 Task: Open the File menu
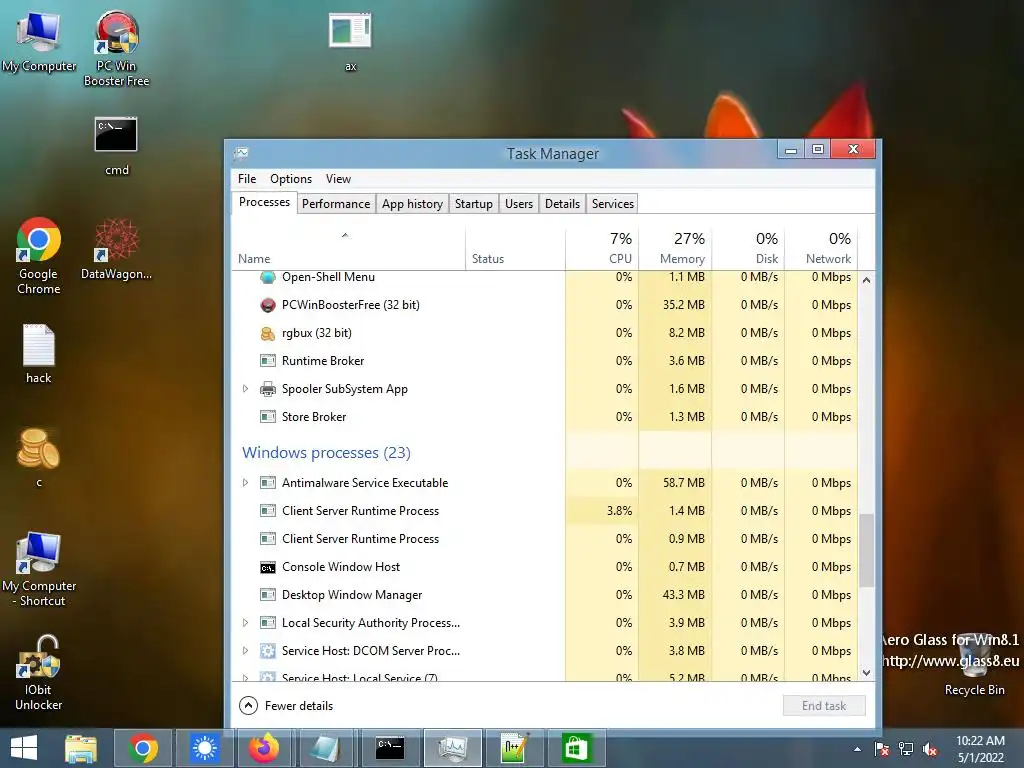[x=247, y=179]
